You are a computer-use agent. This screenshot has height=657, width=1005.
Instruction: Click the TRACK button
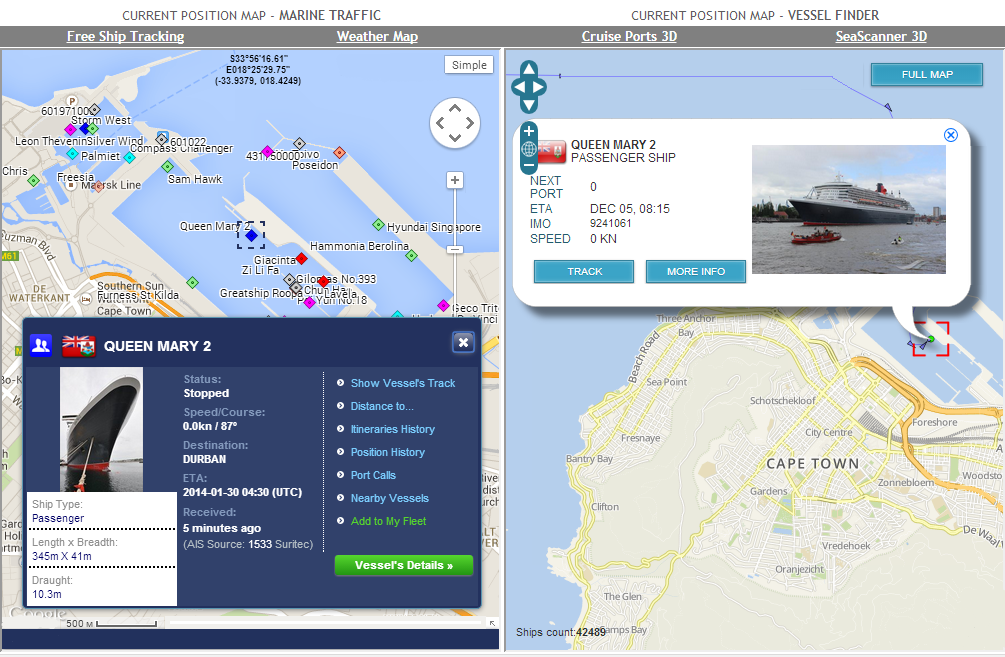584,272
